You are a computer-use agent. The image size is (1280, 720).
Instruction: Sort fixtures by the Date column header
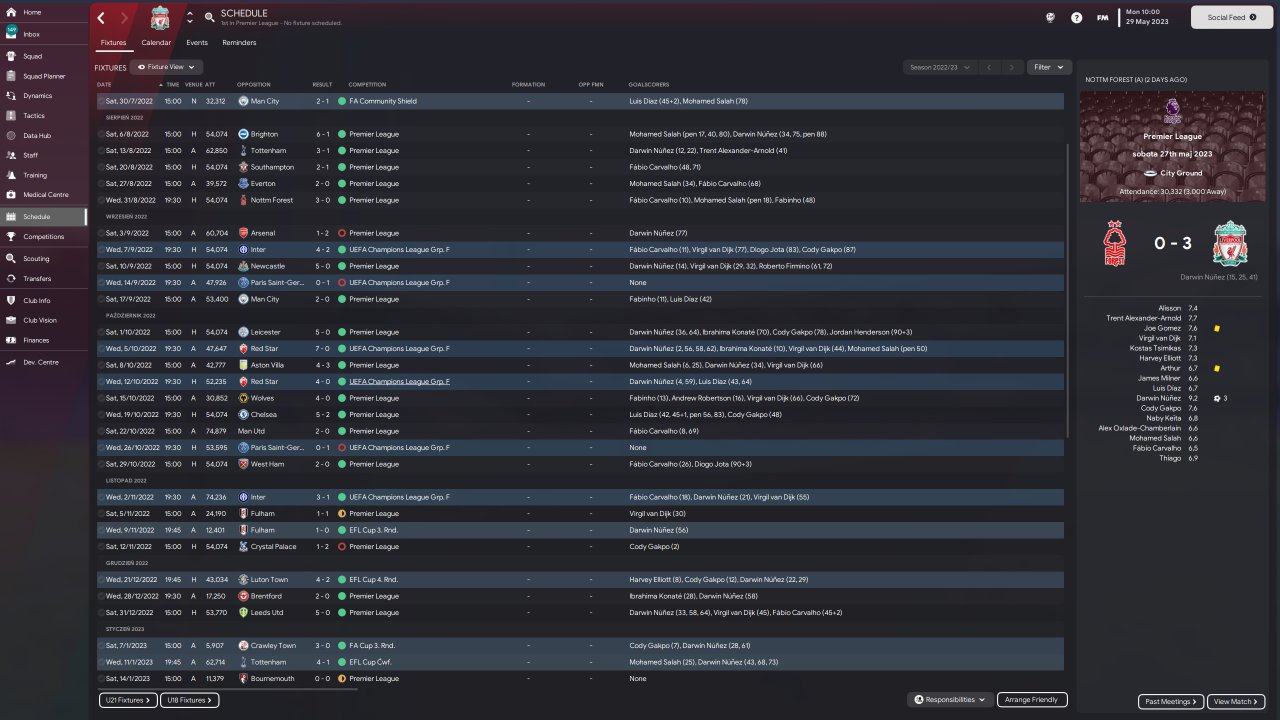pyautogui.click(x=104, y=84)
